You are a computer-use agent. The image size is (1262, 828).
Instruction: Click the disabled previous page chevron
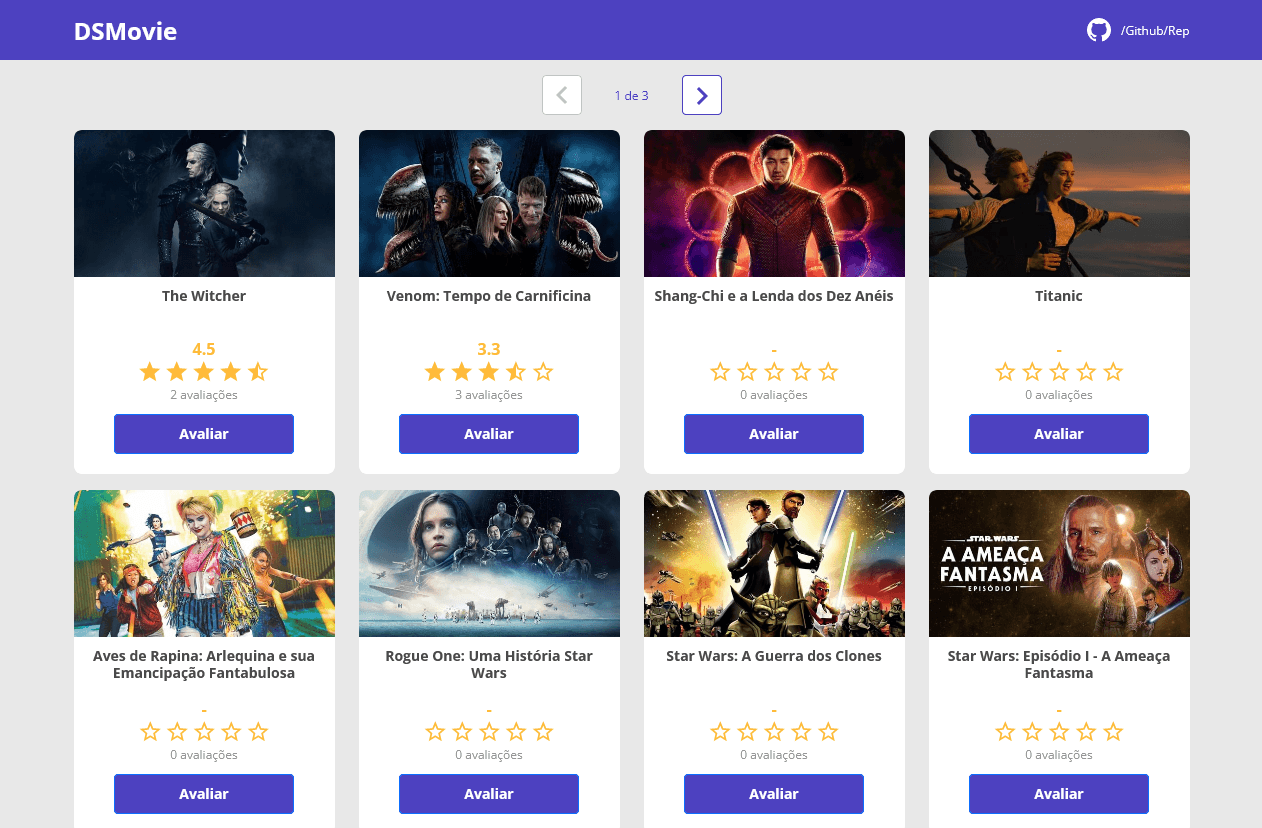click(x=562, y=95)
